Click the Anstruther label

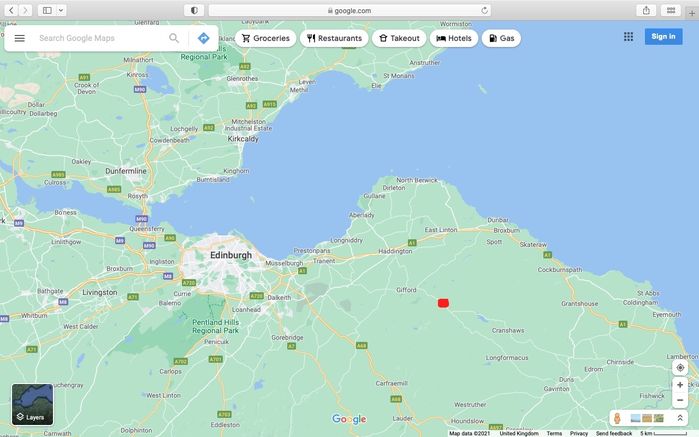tap(424, 63)
